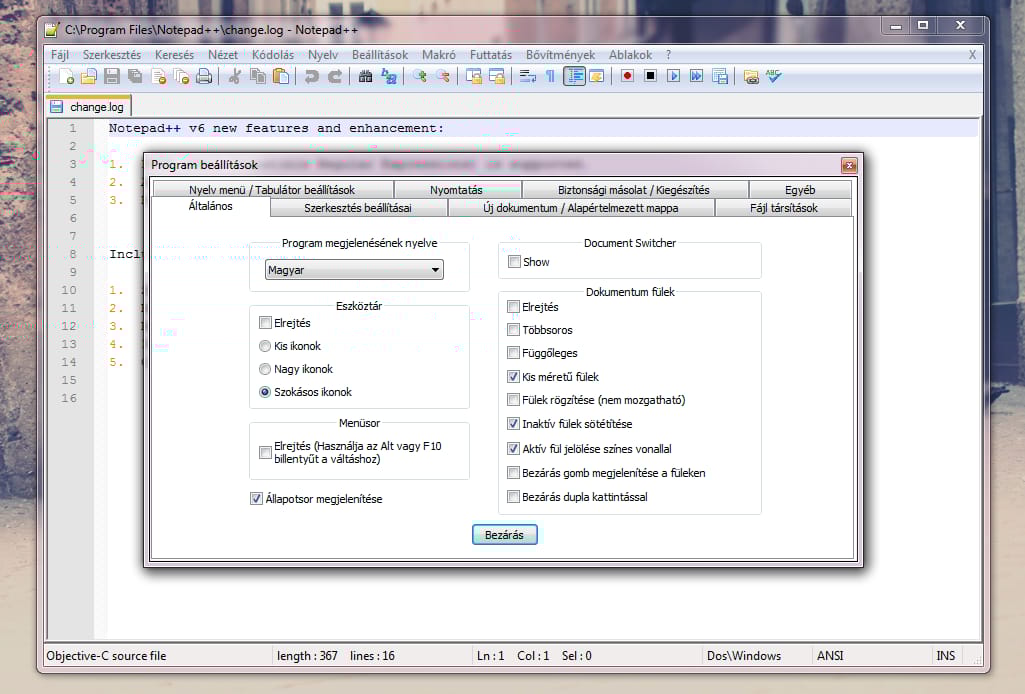The height and width of the screenshot is (694, 1025).
Task: Click the Start macro recording red dot icon
Action: point(627,76)
